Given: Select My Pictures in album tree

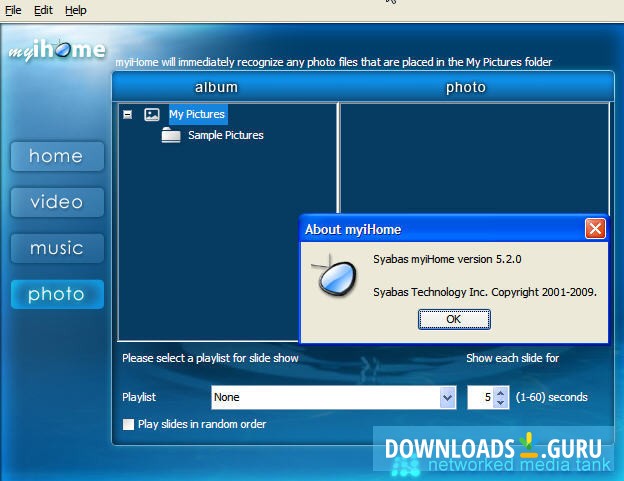Looking at the screenshot, I should click(197, 114).
